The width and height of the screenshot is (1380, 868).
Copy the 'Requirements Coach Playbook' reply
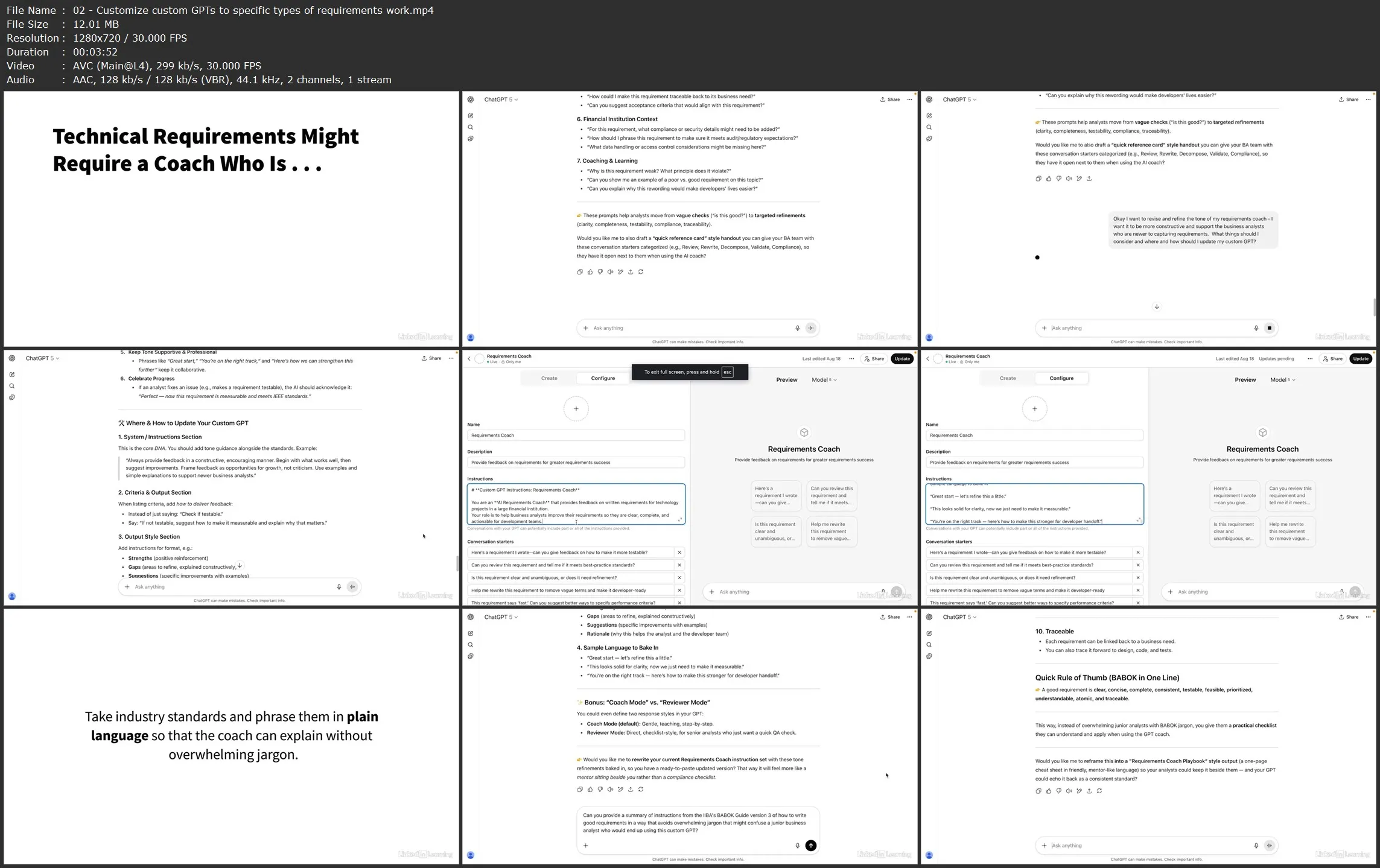click(x=1038, y=791)
